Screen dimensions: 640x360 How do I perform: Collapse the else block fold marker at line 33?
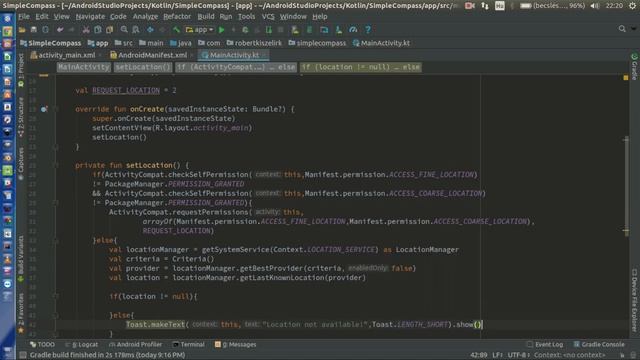56,240
